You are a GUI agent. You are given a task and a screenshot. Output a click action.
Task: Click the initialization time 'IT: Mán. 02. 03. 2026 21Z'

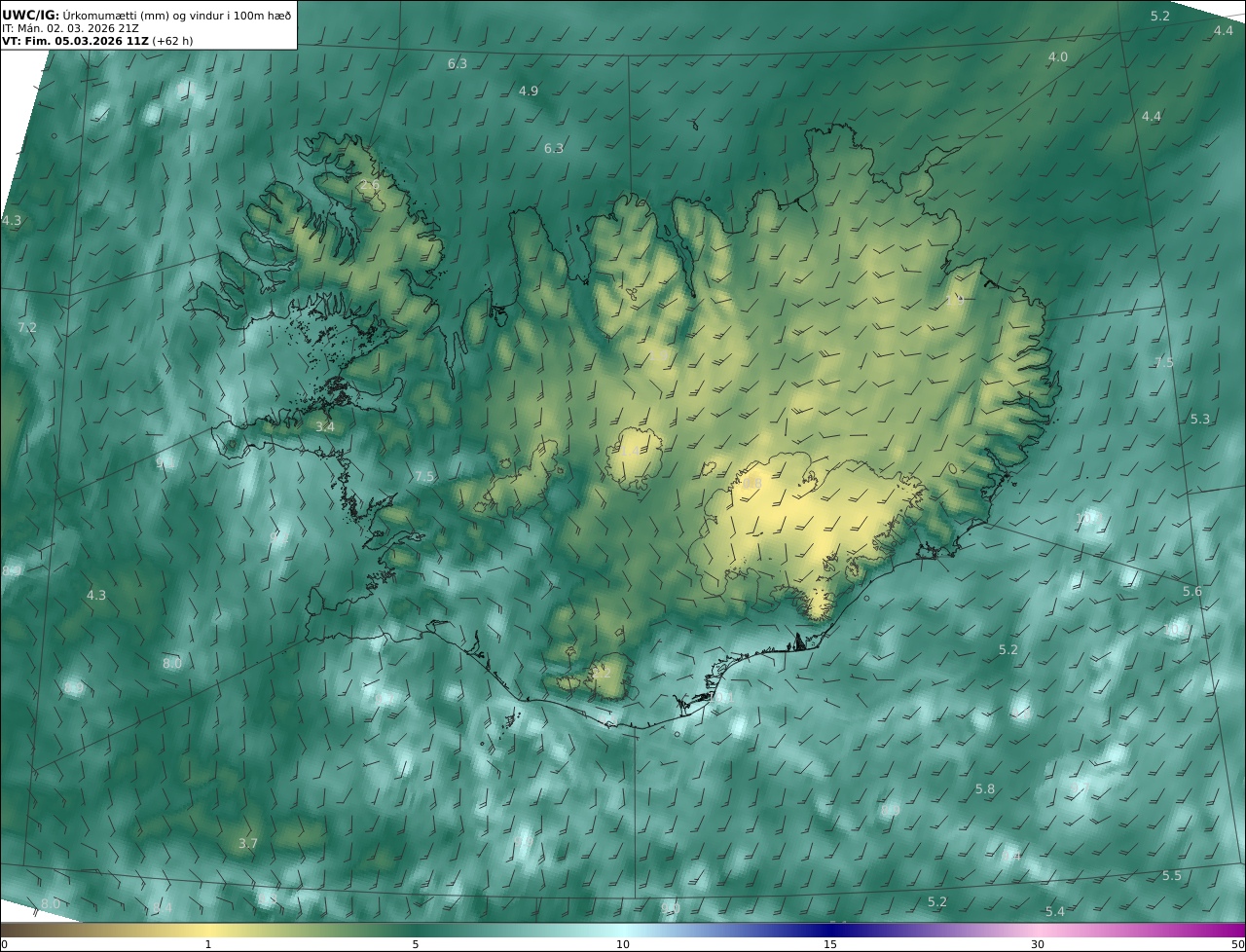[70, 28]
